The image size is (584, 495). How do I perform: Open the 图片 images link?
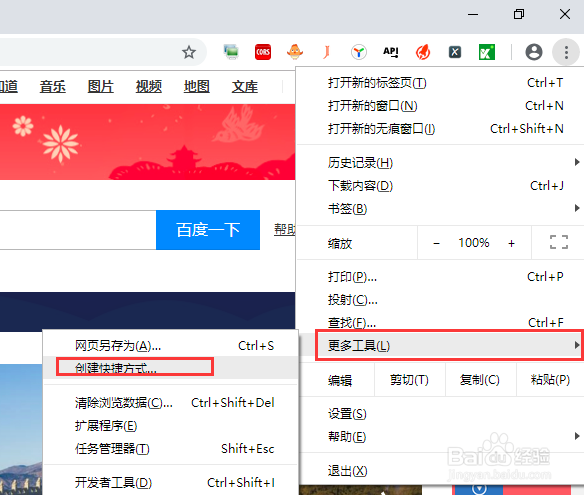click(101, 86)
